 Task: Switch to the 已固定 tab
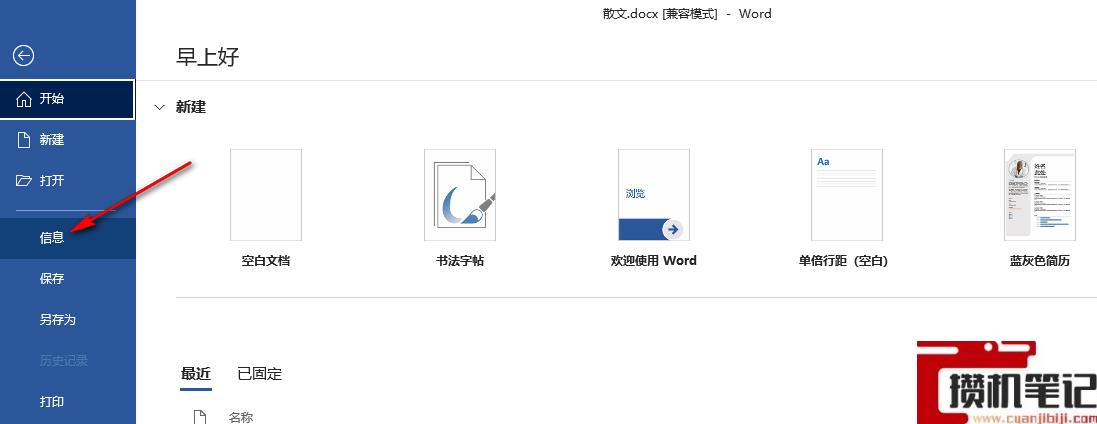point(260,374)
